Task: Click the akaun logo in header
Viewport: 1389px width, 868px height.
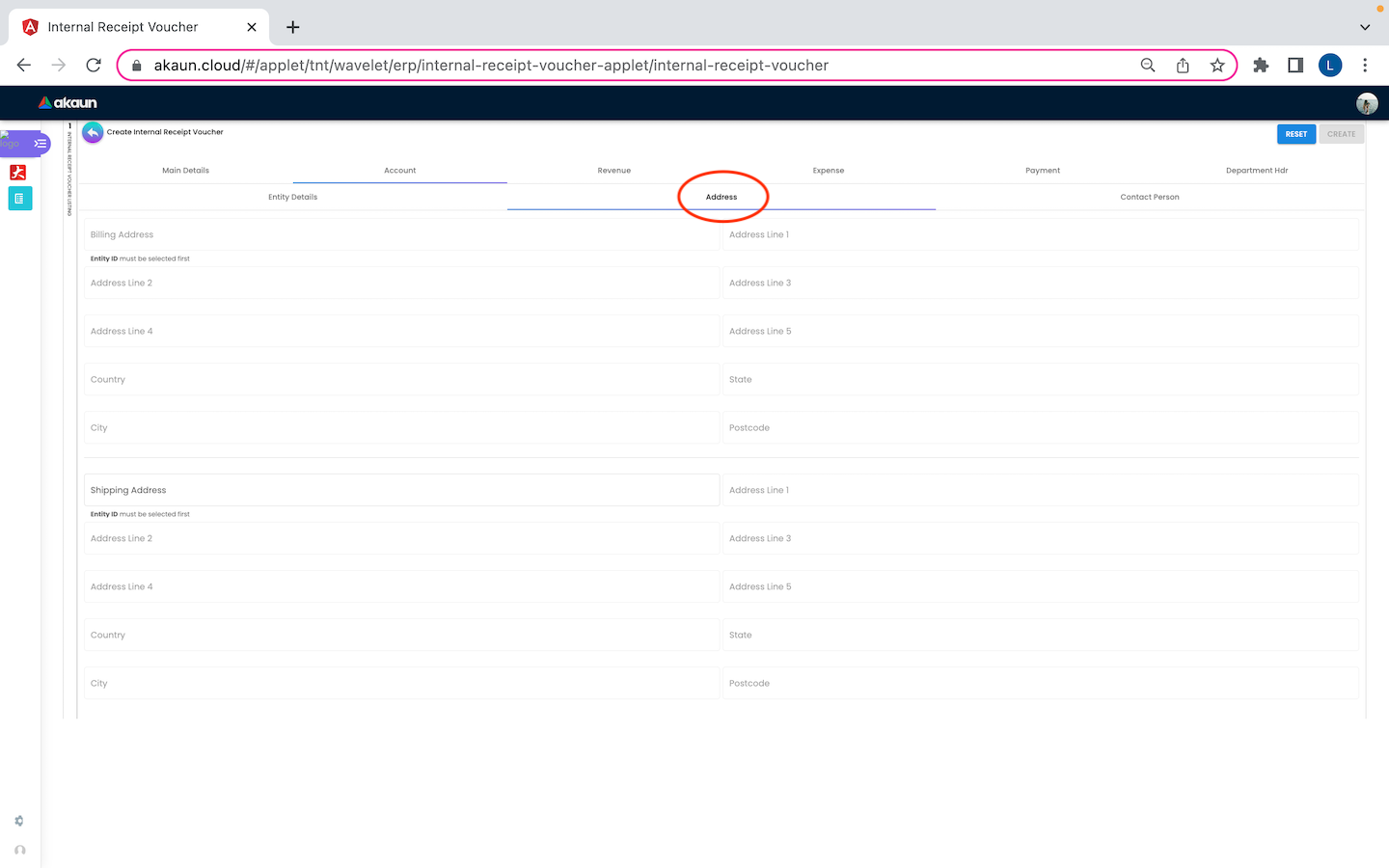Action: pyautogui.click(x=68, y=103)
